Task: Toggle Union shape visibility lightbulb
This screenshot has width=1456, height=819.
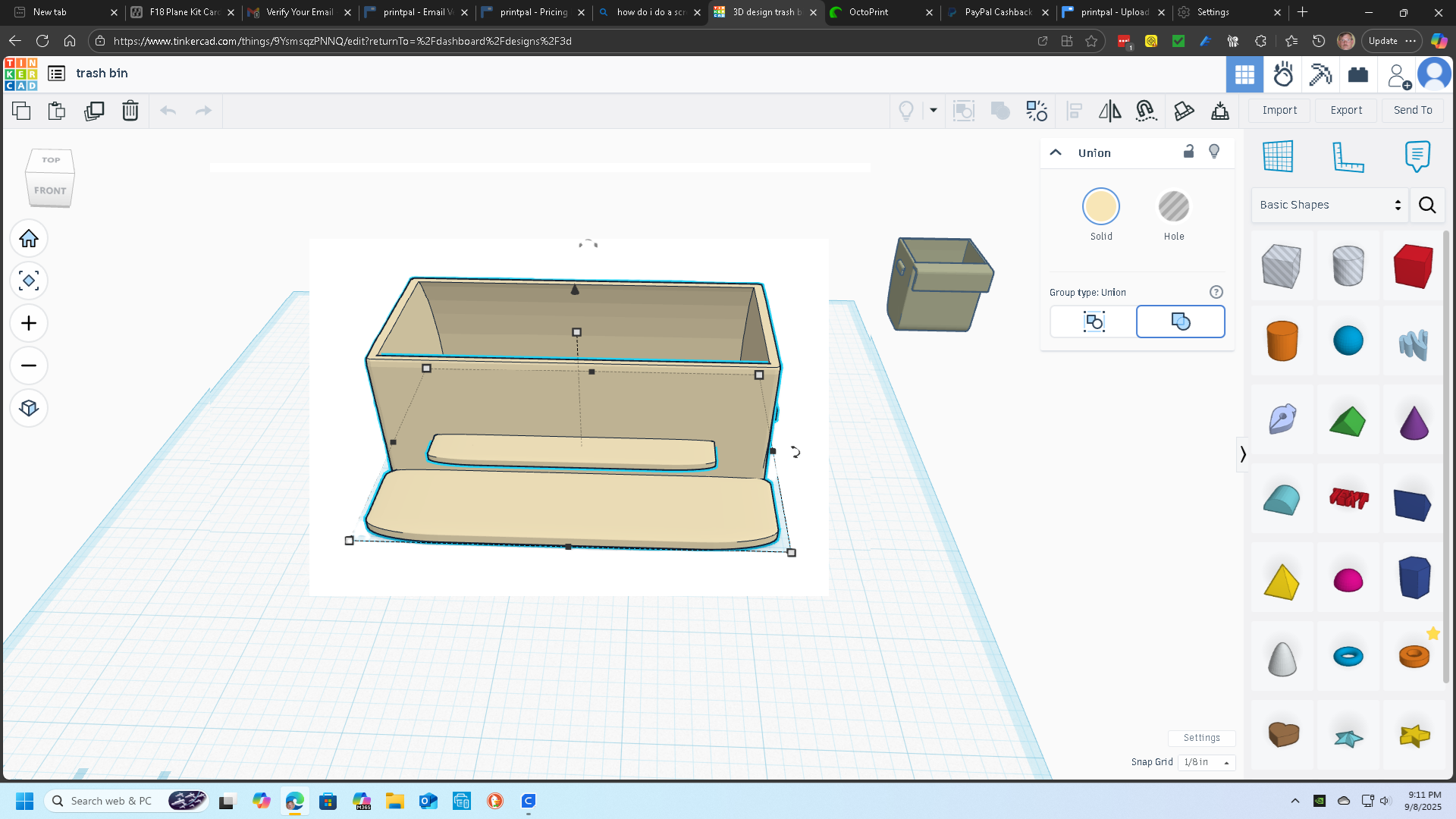Action: point(1214,152)
